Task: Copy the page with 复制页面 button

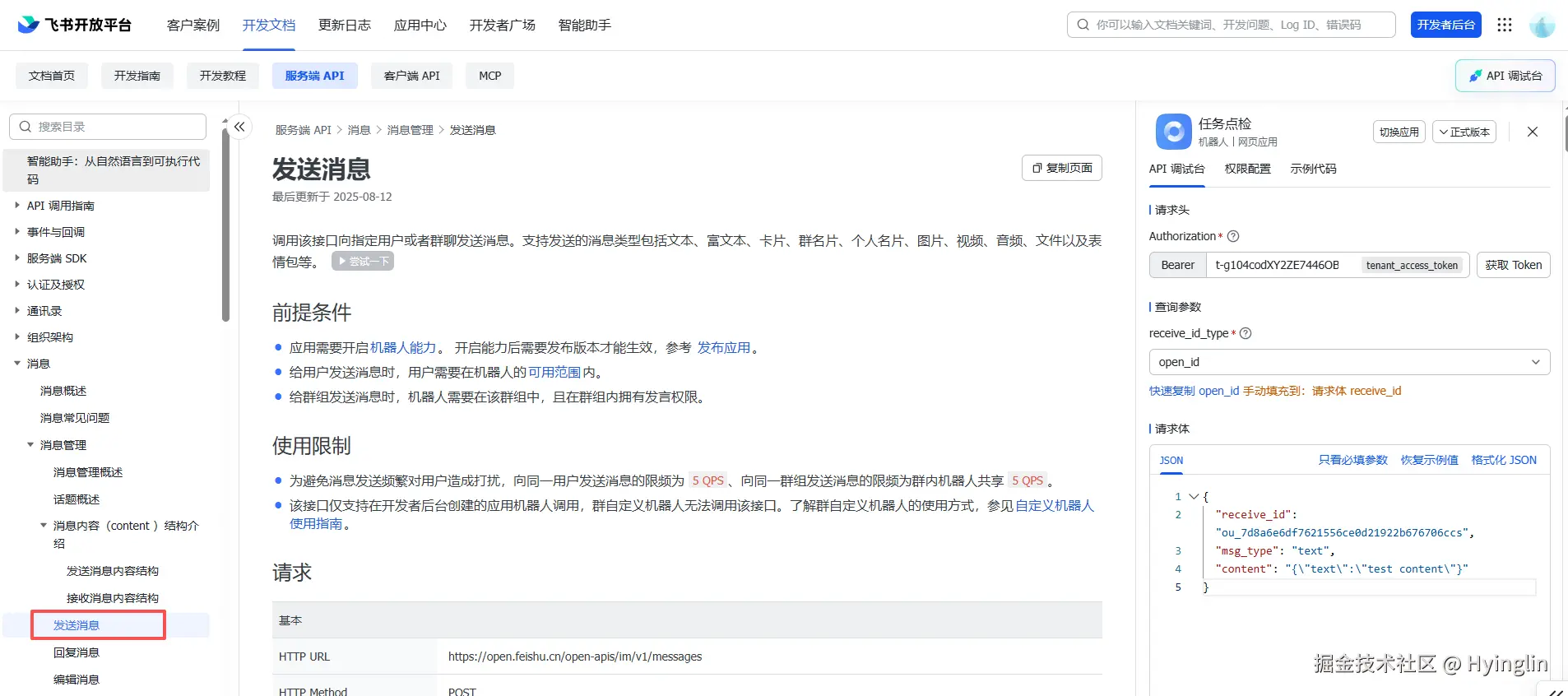Action: pos(1062,168)
